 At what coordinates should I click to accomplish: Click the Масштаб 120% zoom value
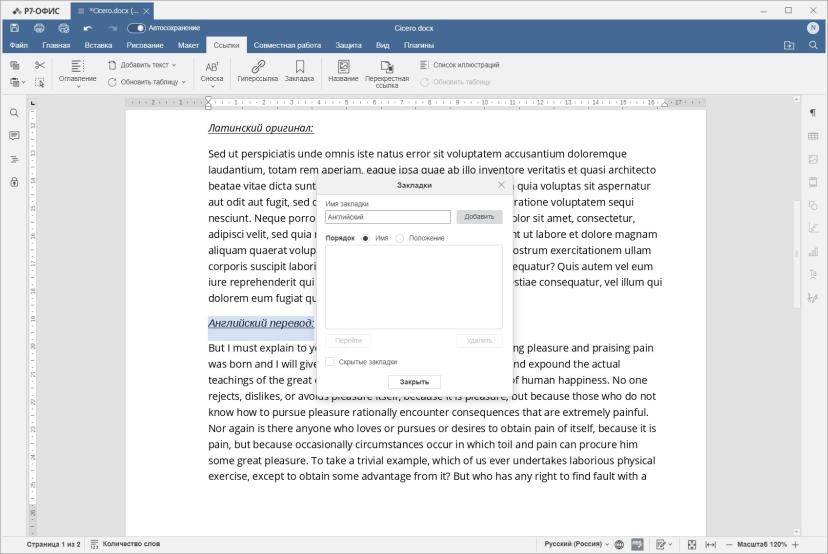pyautogui.click(x=761, y=544)
